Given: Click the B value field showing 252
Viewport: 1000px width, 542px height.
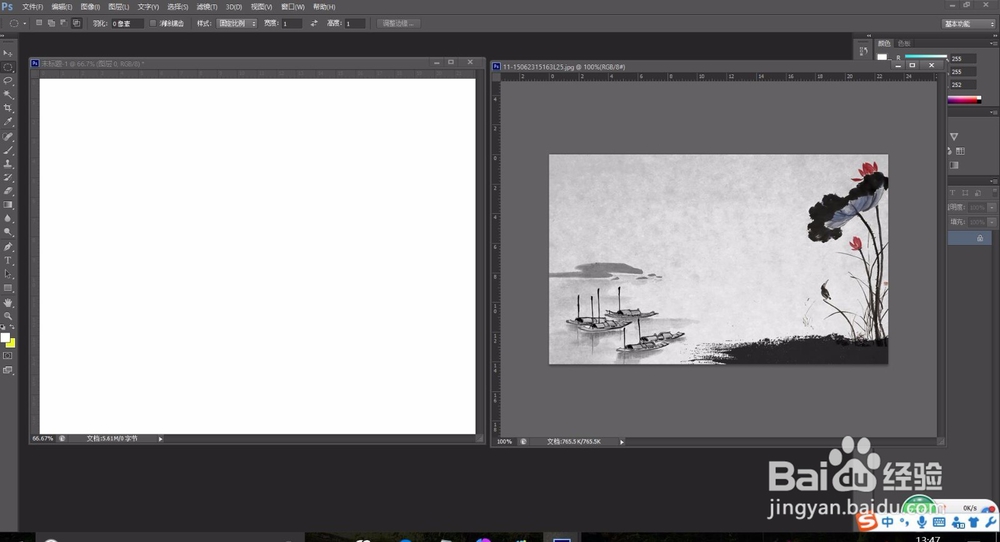Looking at the screenshot, I should click(963, 85).
